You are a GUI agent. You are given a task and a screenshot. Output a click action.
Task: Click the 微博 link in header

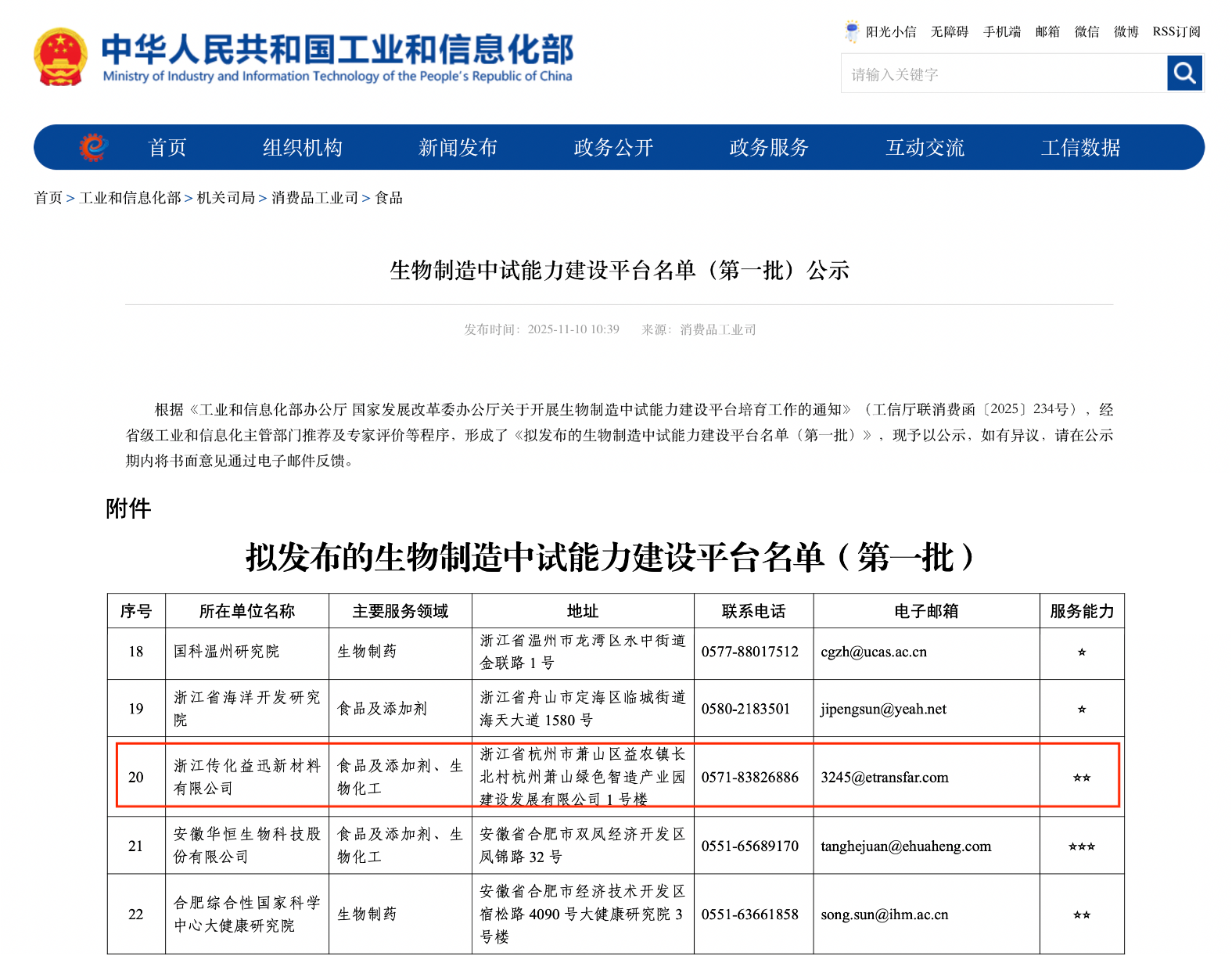tap(1126, 32)
